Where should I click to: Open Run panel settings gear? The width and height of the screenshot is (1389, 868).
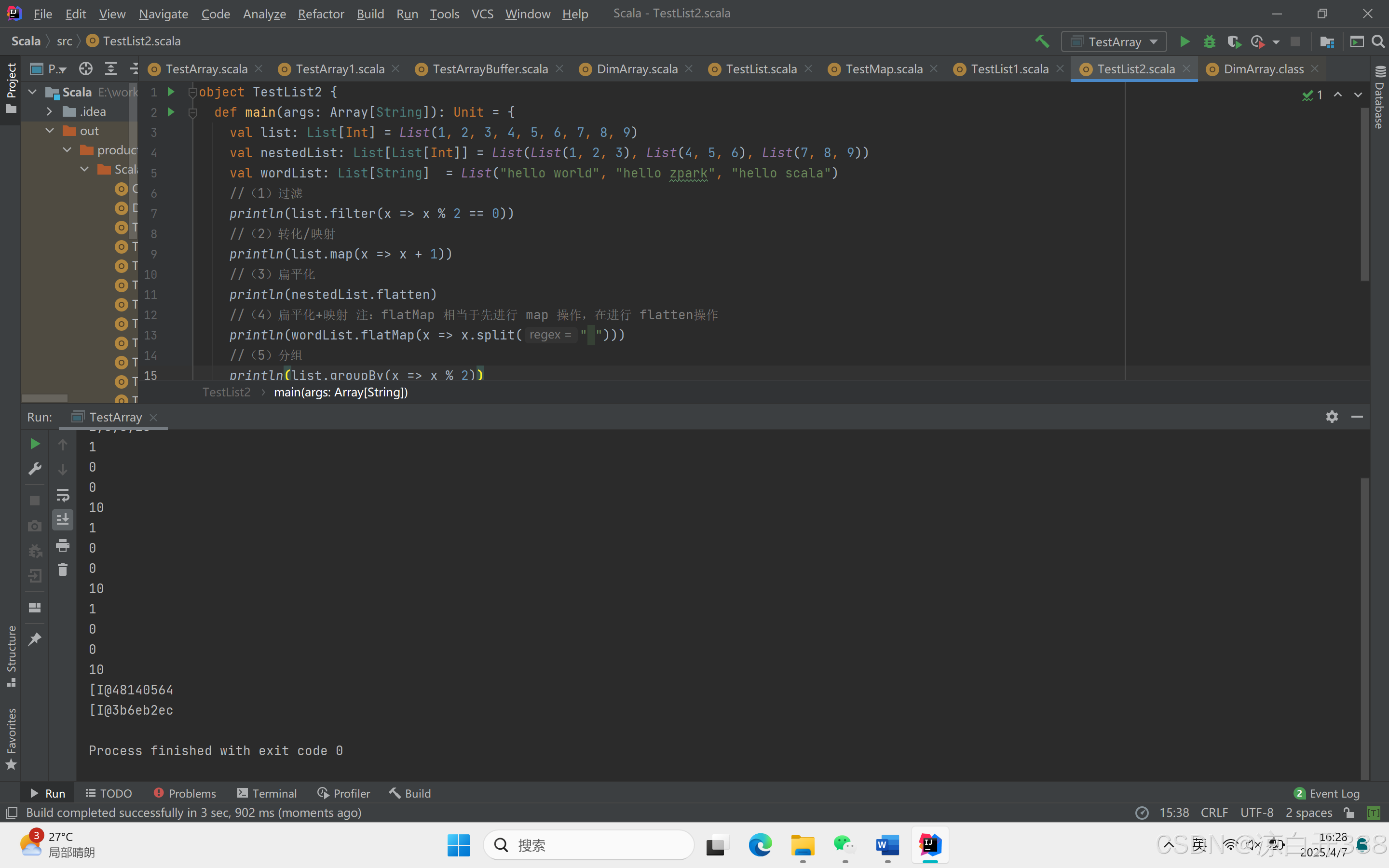tap(1332, 417)
